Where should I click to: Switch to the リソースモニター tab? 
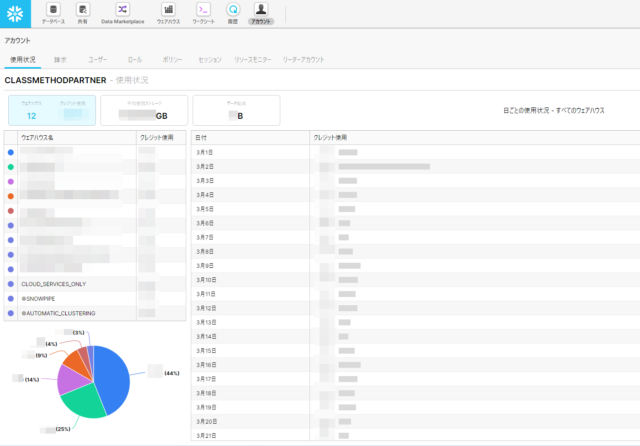tap(253, 60)
